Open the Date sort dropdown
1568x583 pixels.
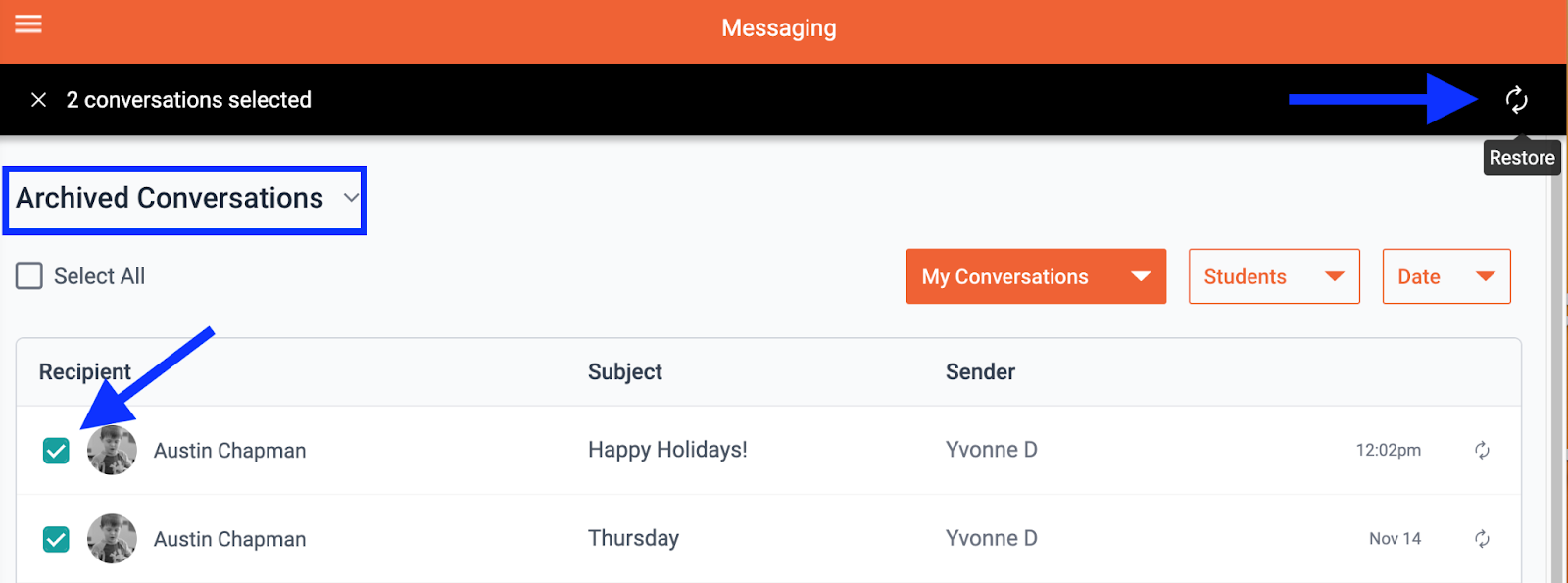(1445, 277)
